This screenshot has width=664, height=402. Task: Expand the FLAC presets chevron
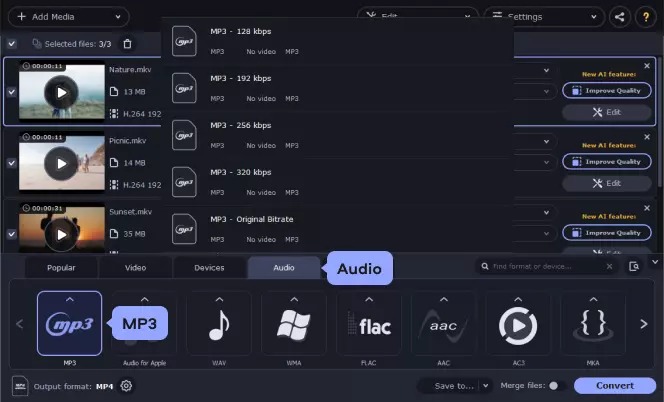pyautogui.click(x=369, y=299)
